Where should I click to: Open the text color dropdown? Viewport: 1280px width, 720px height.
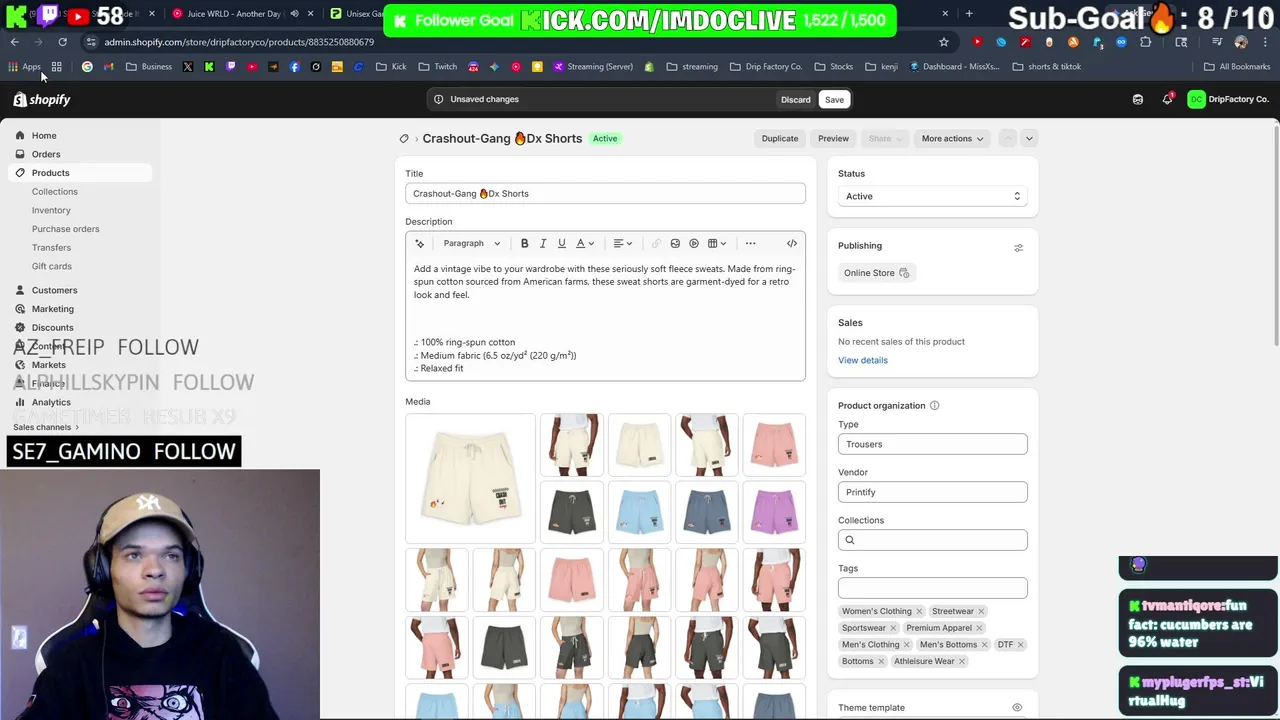click(x=585, y=243)
